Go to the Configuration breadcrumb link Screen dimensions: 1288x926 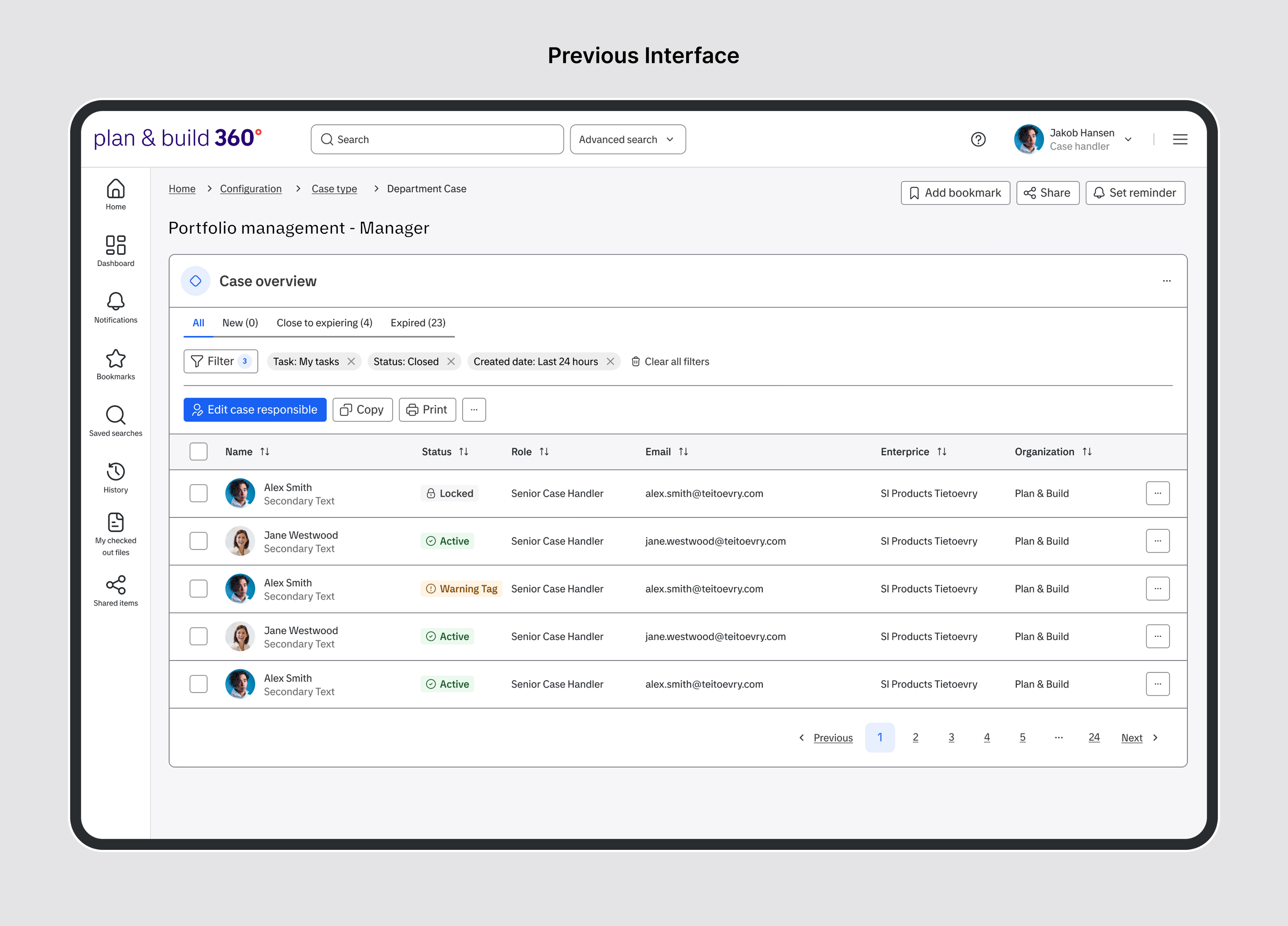(250, 189)
